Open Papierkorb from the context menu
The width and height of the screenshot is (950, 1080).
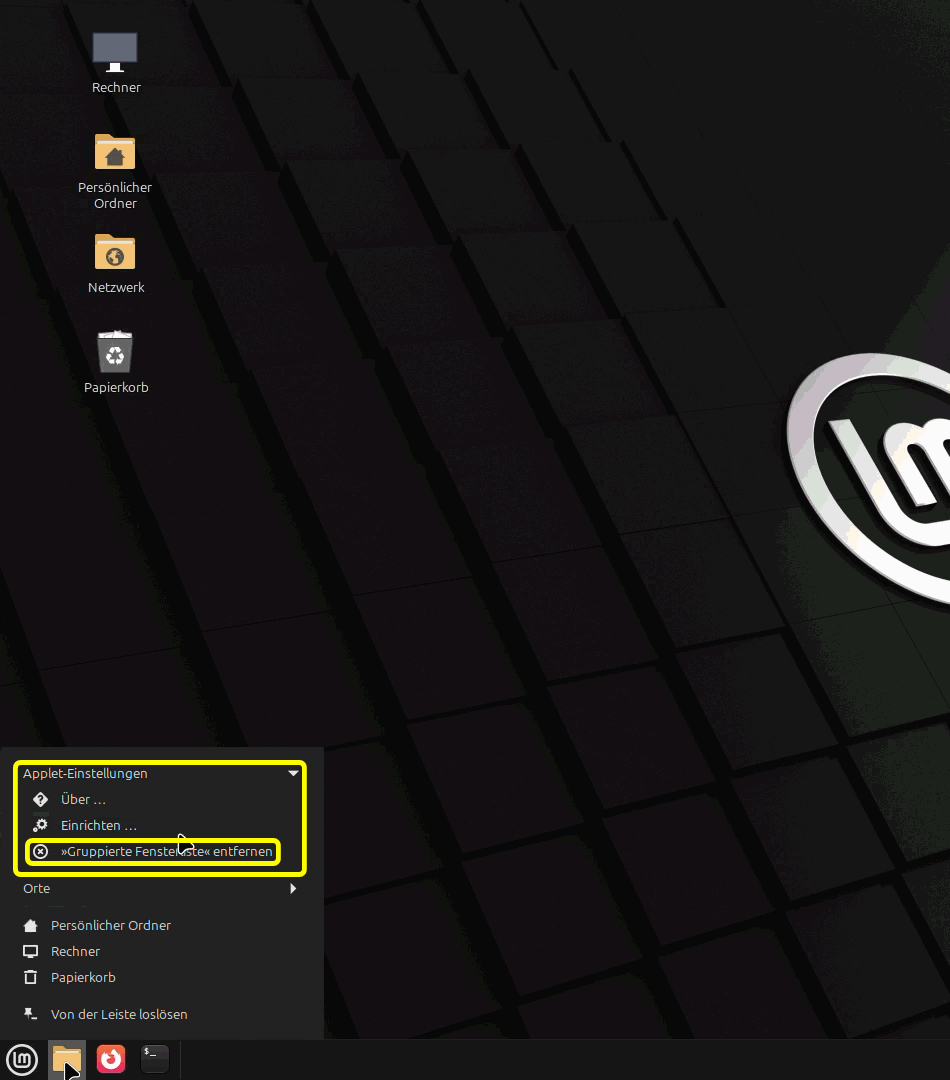[x=83, y=977]
